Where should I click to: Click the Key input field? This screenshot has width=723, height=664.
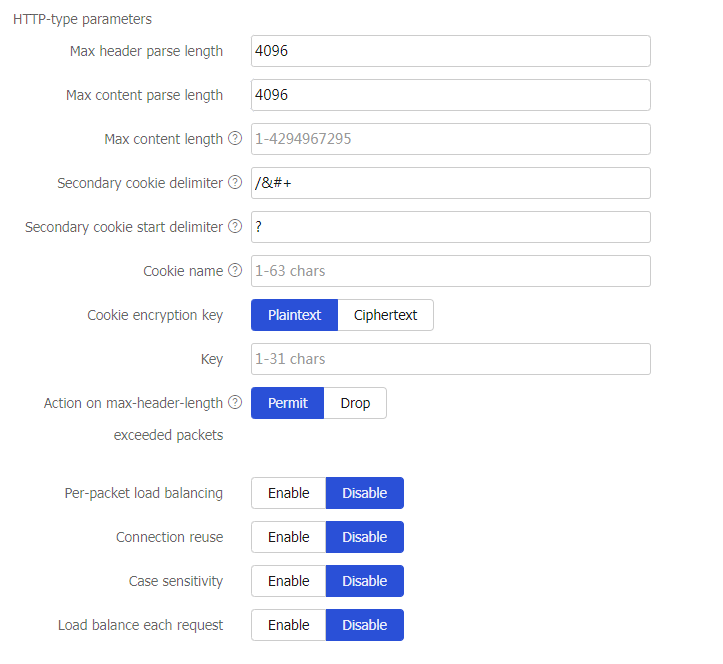(x=450, y=359)
